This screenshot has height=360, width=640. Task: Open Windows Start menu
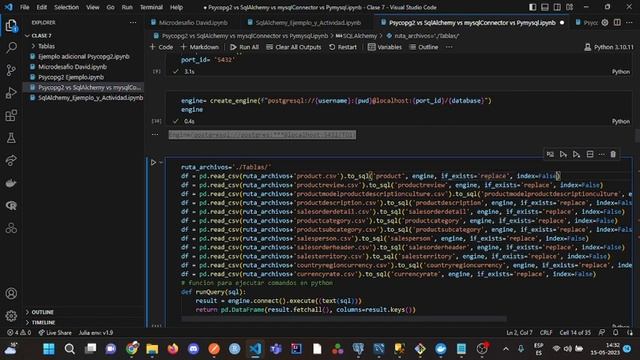pos(49,349)
